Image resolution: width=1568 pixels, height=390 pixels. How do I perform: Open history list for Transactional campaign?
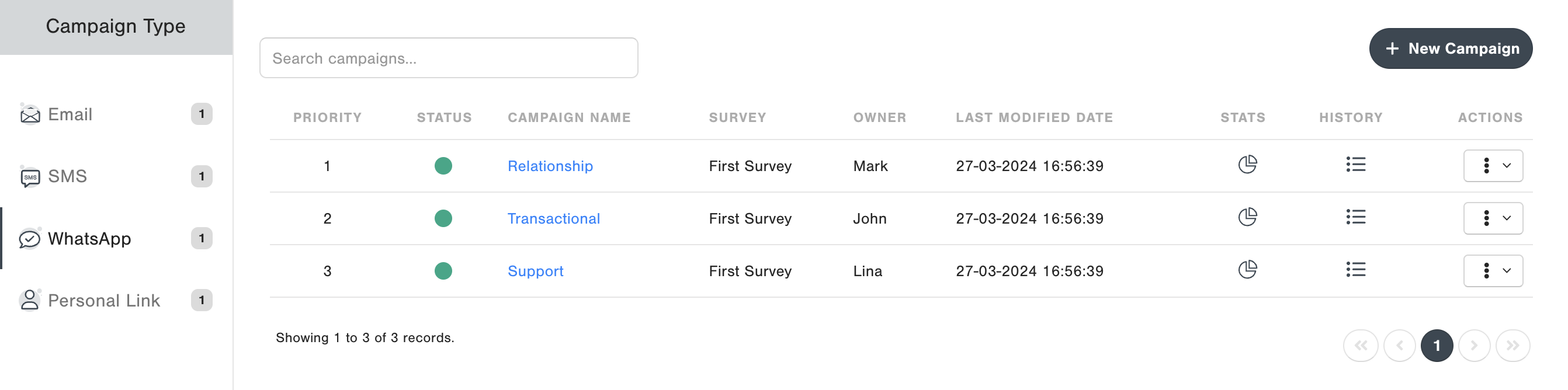tap(1355, 217)
